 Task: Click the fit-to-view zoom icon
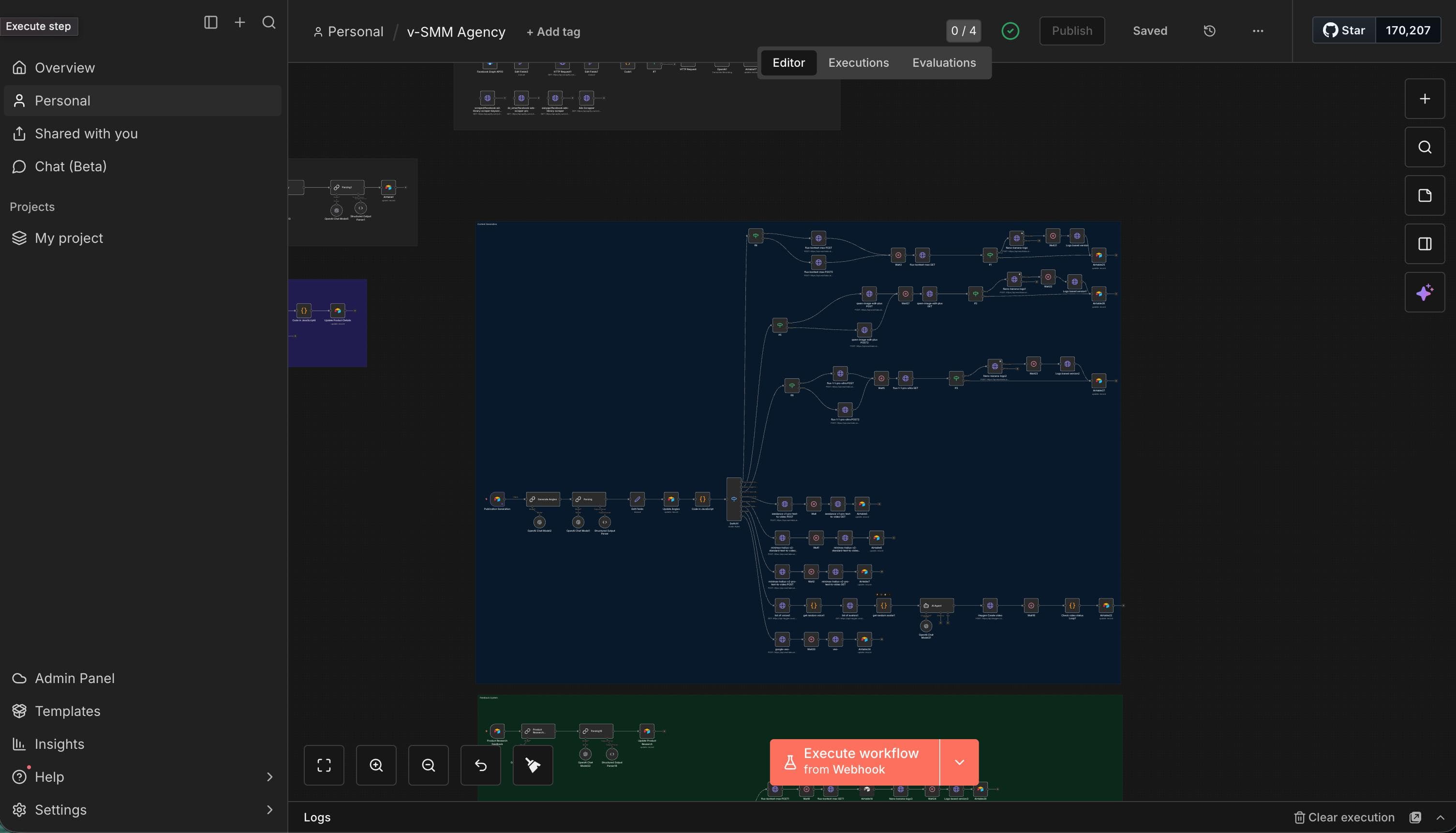(324, 765)
